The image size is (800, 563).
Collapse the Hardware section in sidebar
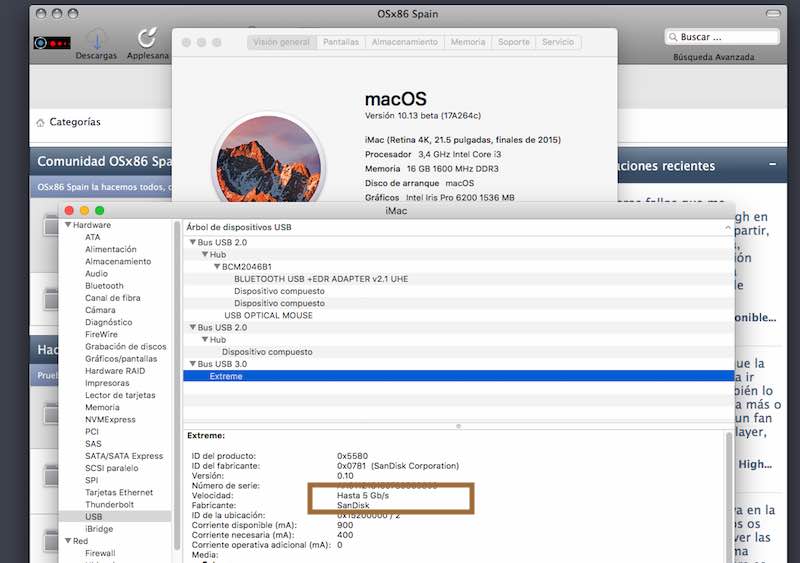[68, 225]
